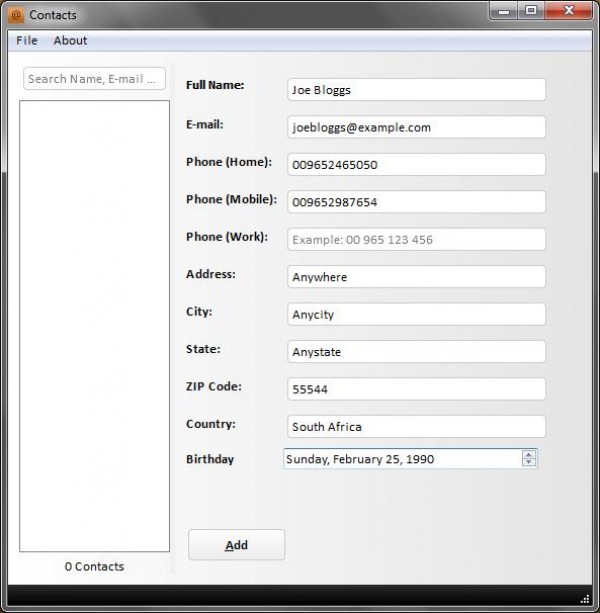Click the "E-mail:" label

pos(205,124)
